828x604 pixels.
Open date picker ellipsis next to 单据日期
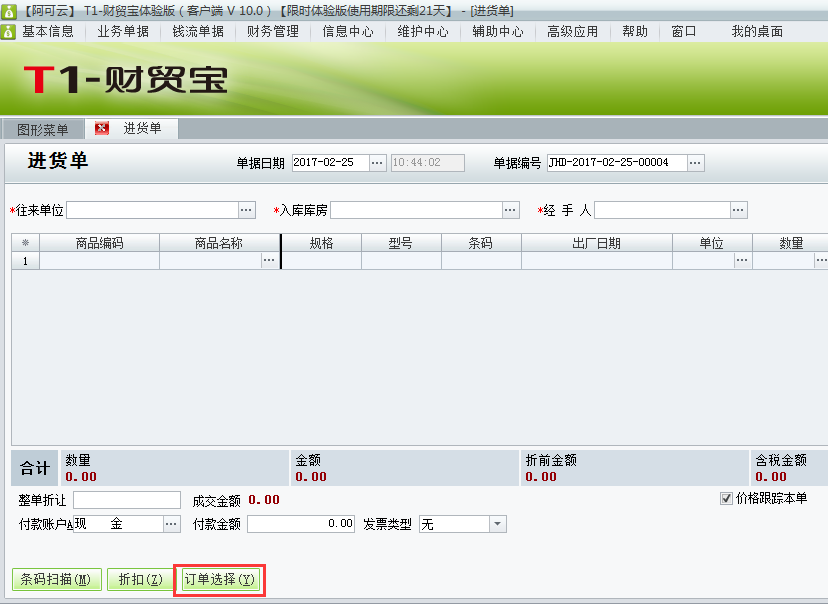click(x=377, y=163)
